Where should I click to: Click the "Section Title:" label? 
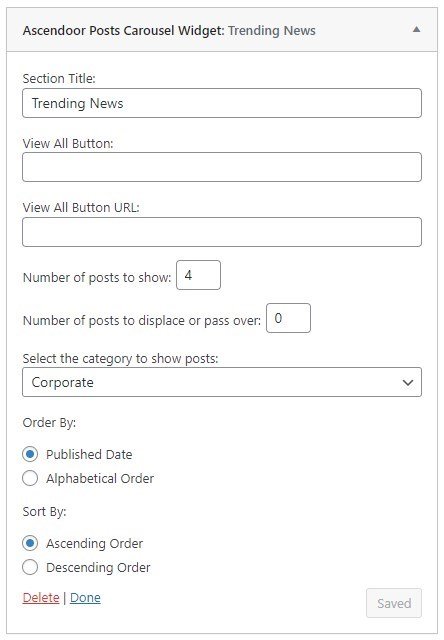(59, 78)
